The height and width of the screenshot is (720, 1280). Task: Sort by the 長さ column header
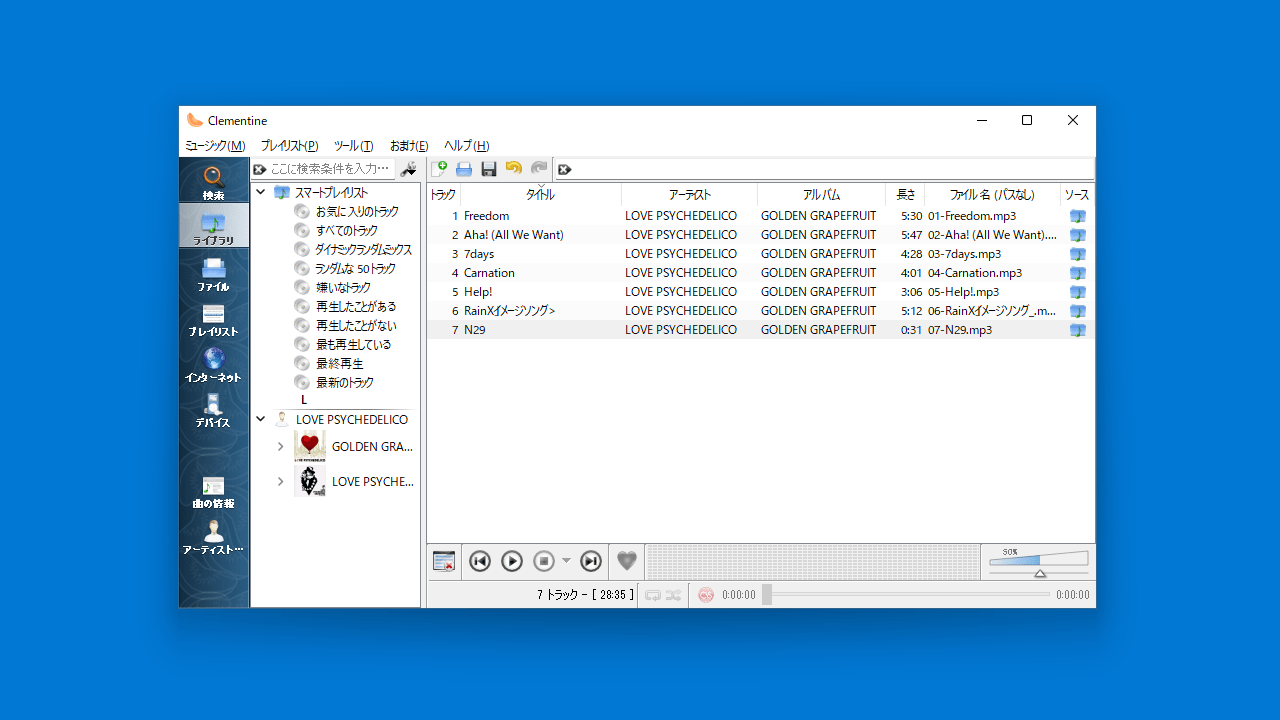[905, 195]
